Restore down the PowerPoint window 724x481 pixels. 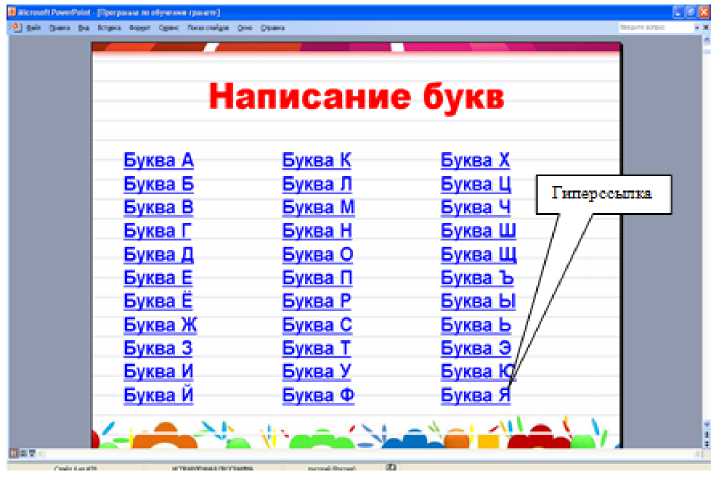[691, 12]
